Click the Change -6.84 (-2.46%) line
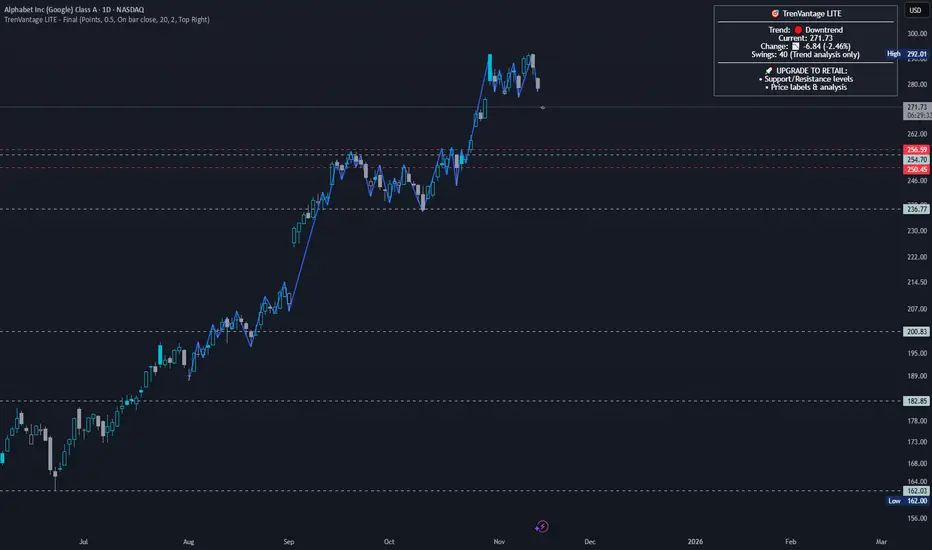Image resolution: width=932 pixels, height=550 pixels. (x=805, y=46)
